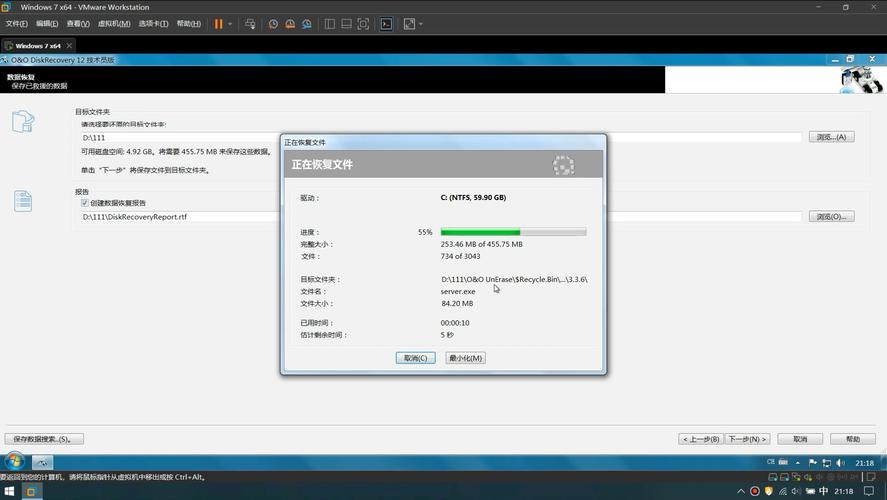Enter full screen mode via the toolbar icon
Screen dimensions: 887x500
363,24
